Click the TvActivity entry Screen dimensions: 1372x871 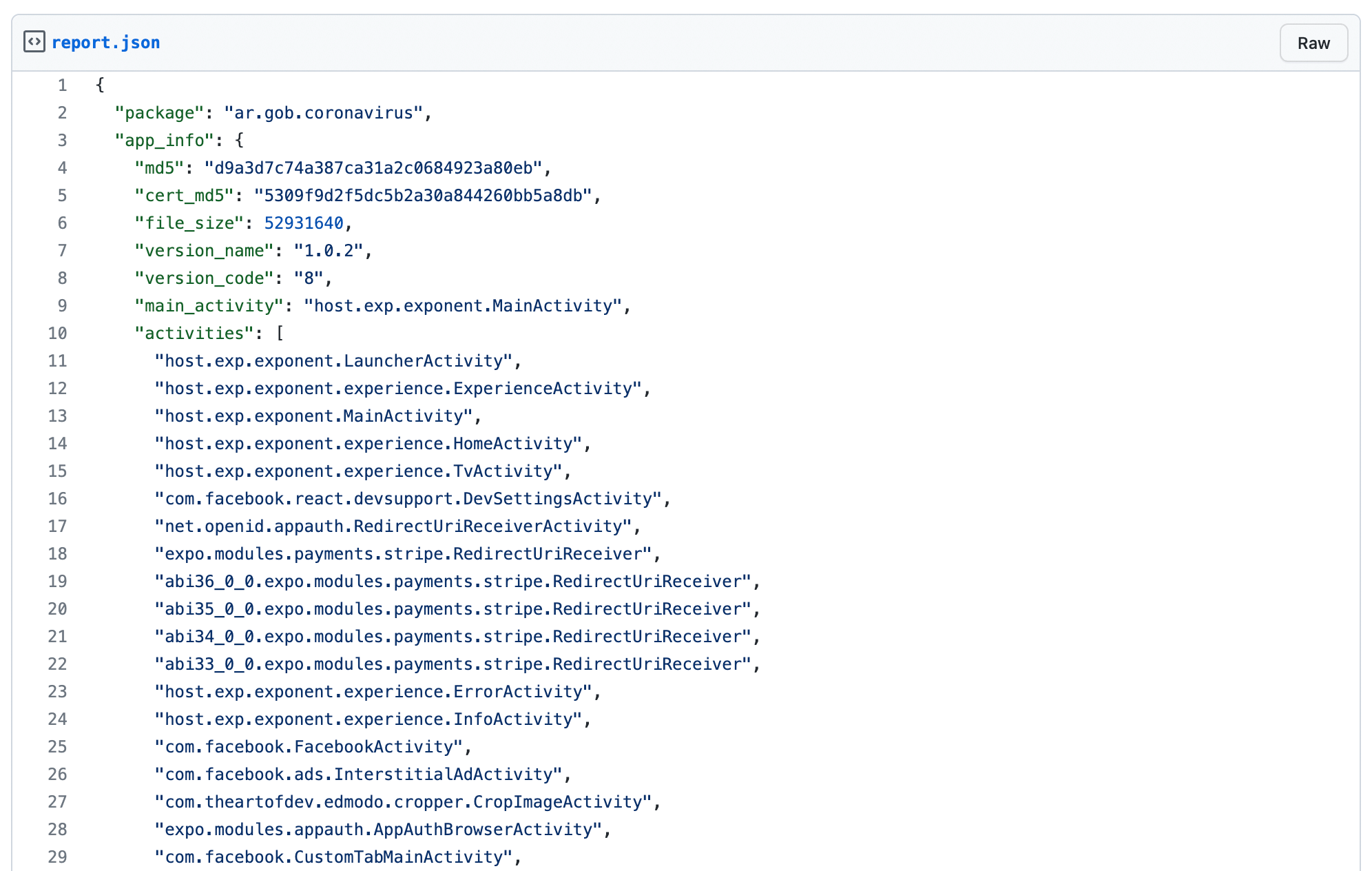[358, 471]
